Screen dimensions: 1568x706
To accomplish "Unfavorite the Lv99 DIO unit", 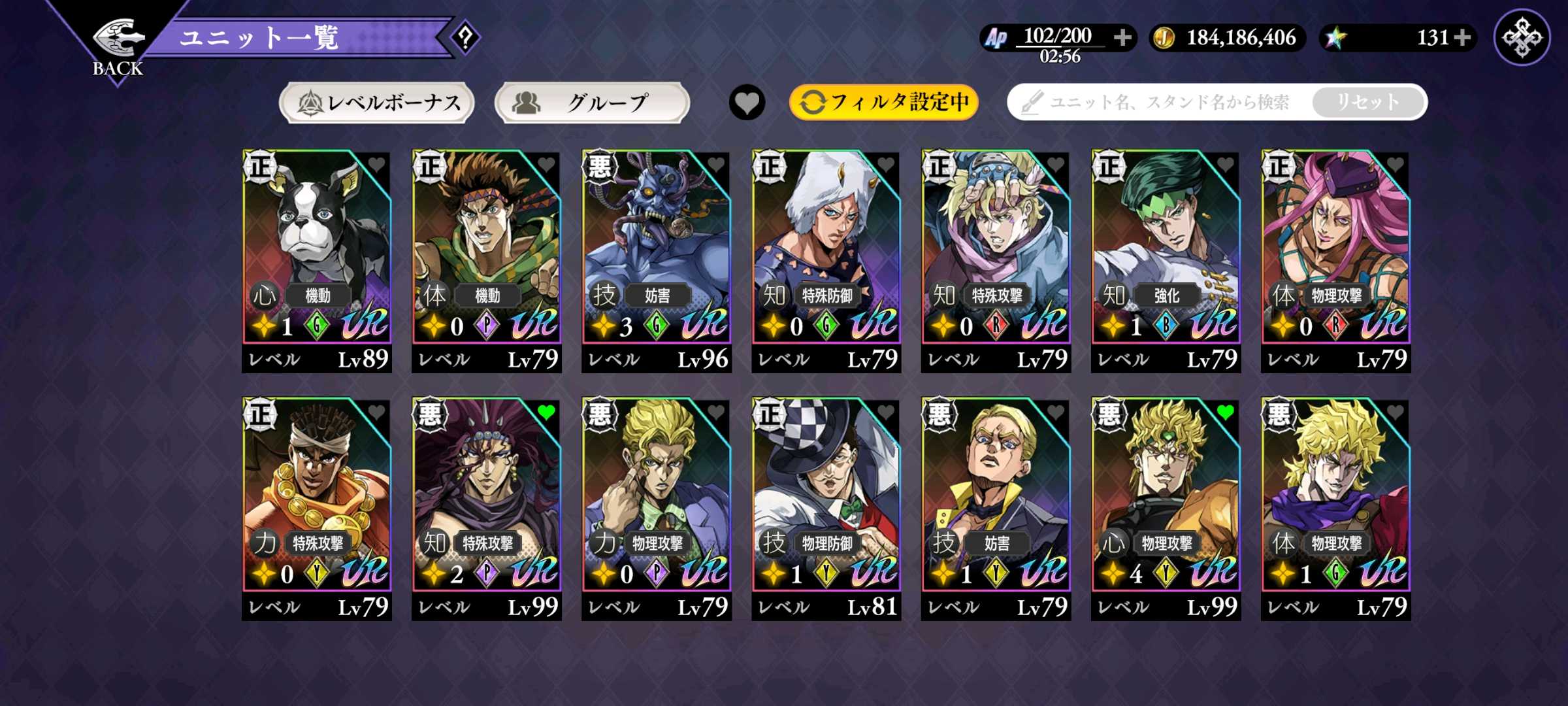I will pos(1226,412).
